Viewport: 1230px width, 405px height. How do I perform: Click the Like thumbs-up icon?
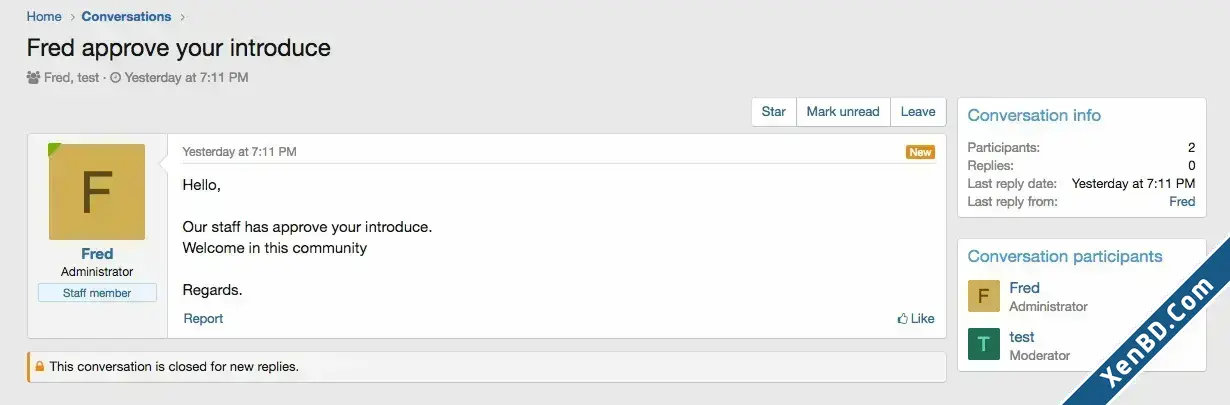tap(903, 319)
